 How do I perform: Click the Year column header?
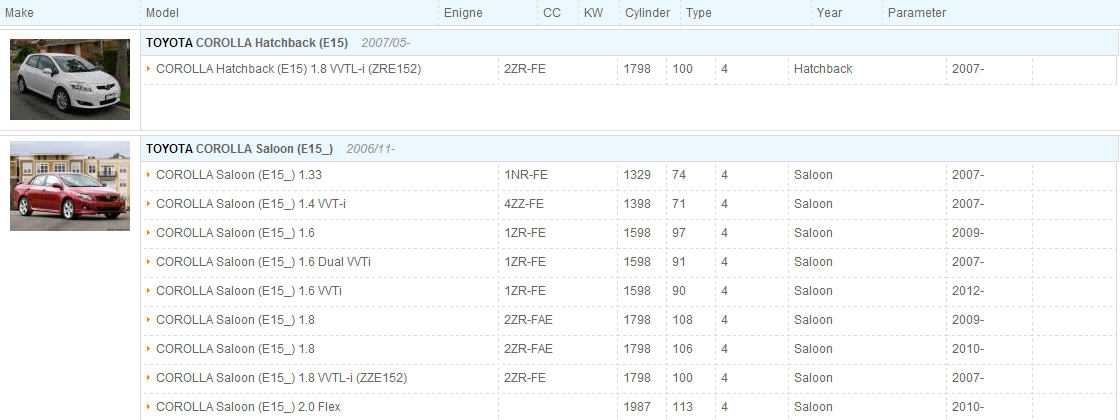click(829, 13)
